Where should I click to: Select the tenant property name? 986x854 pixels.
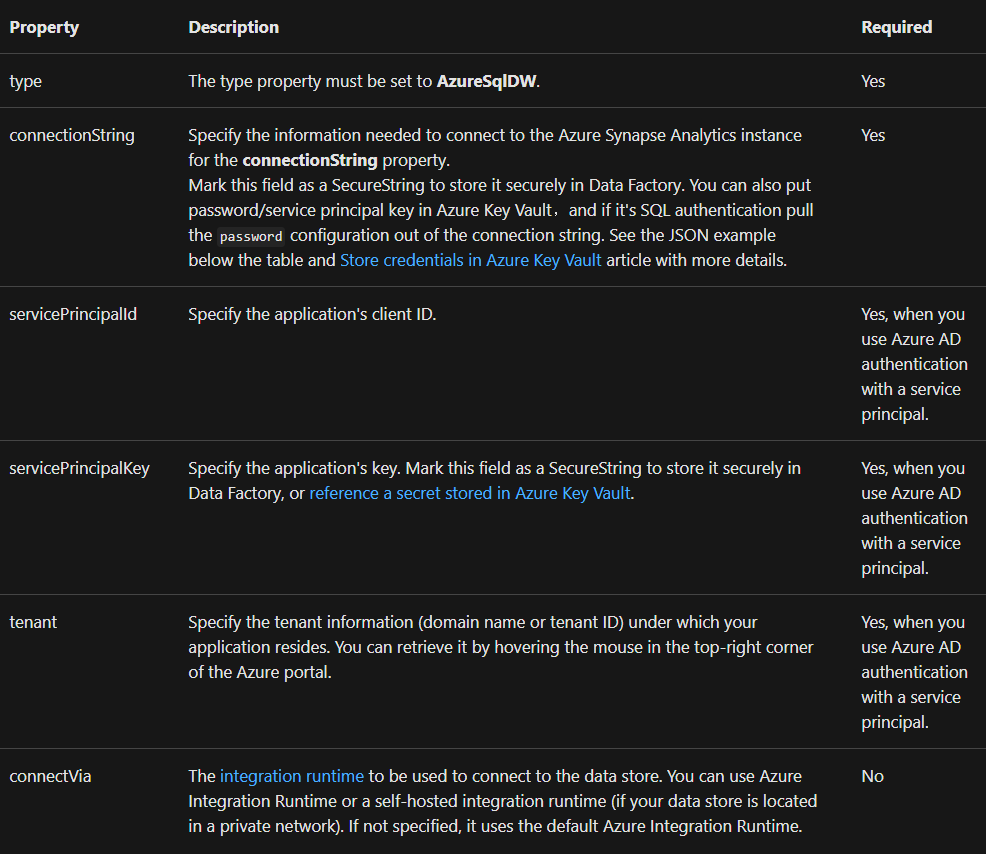click(x=33, y=623)
